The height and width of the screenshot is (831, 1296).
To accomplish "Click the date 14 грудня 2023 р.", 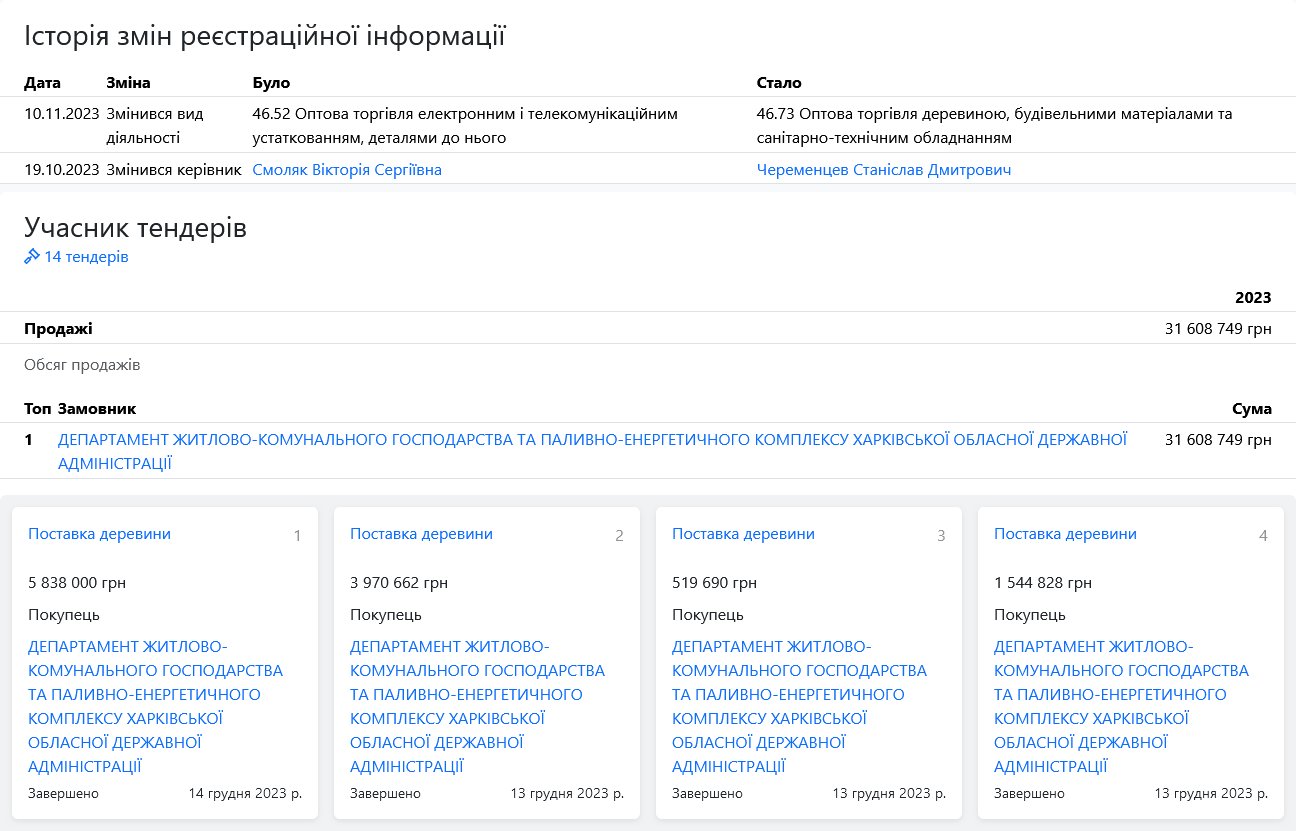I will tap(245, 794).
